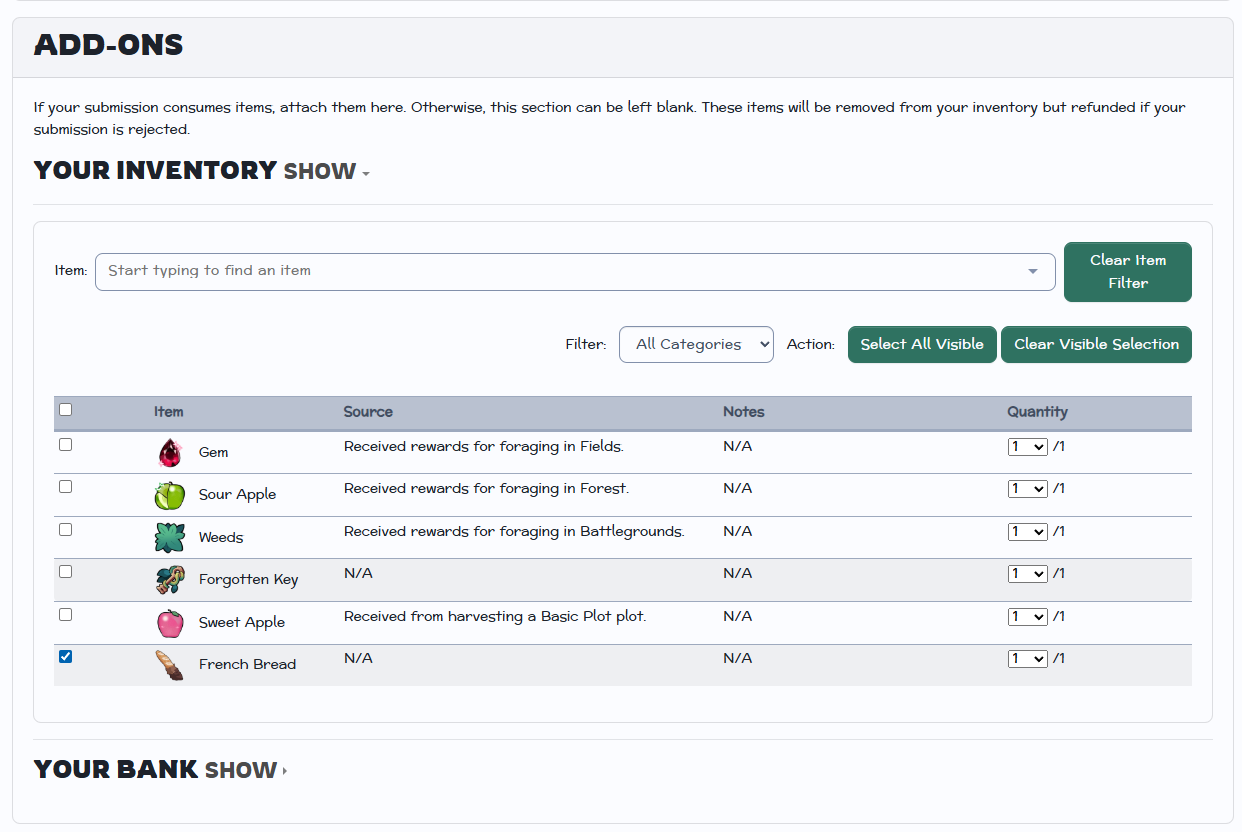Click the Forgotten Key icon
Screen dimensions: 1242x832
[169, 580]
